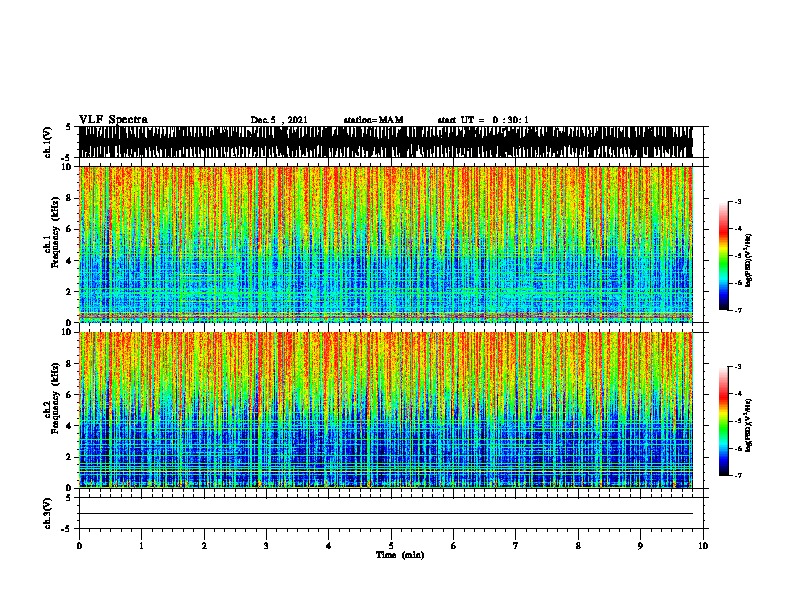Click the ch.2 color scale bar
The height and width of the screenshot is (612, 792).
click(x=724, y=421)
